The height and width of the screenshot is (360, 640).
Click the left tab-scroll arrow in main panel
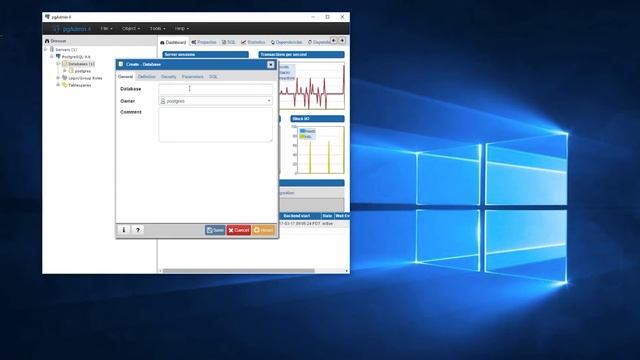click(333, 40)
